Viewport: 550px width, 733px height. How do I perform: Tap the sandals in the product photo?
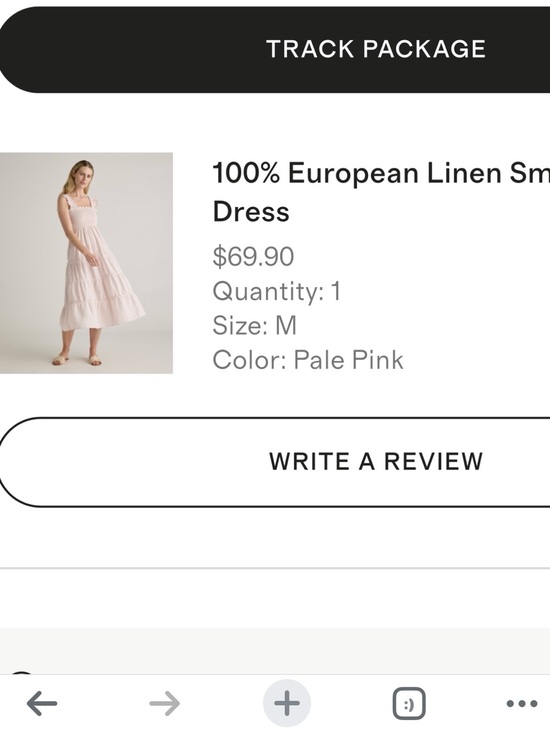coord(77,360)
